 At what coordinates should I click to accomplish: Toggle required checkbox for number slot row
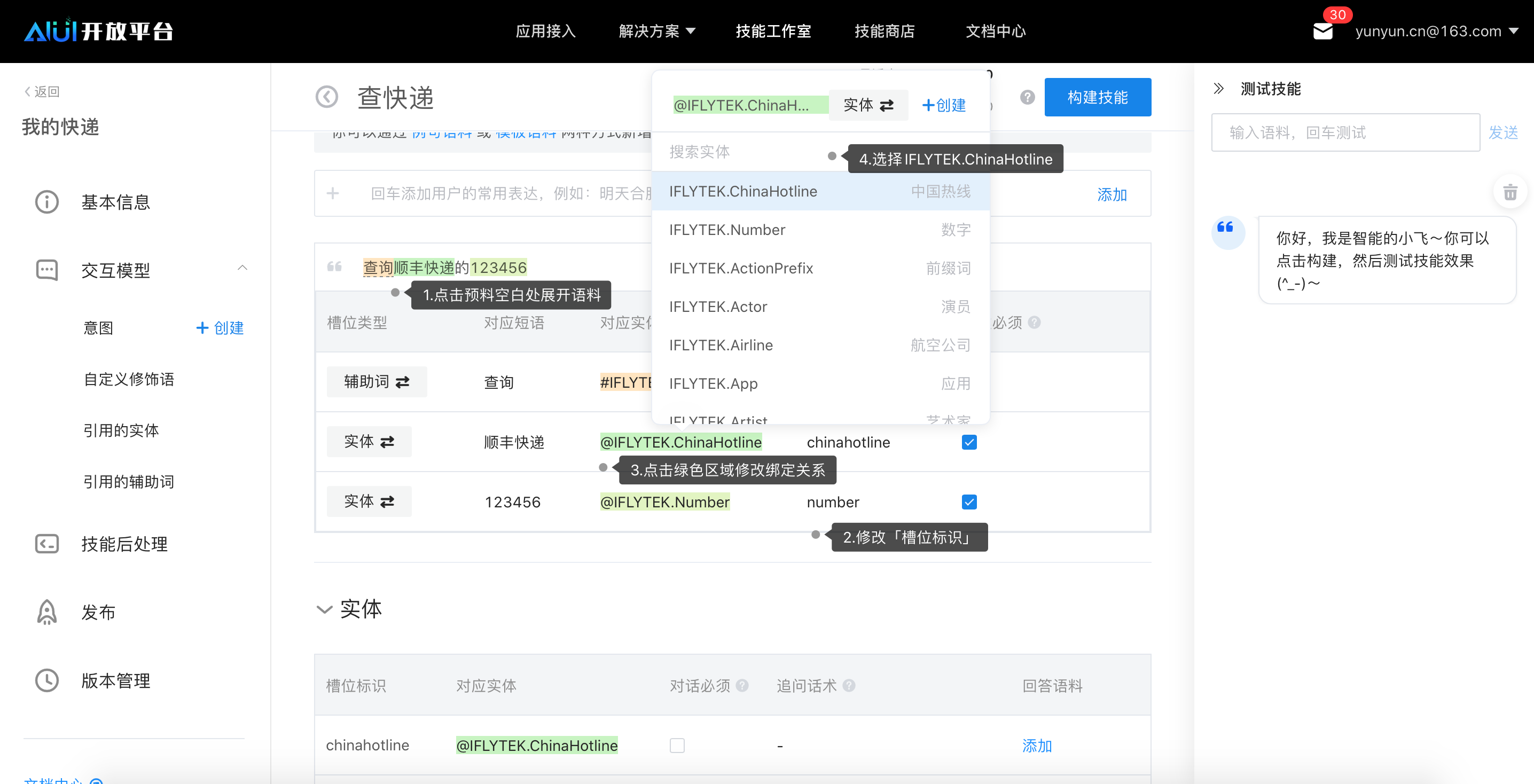click(969, 502)
